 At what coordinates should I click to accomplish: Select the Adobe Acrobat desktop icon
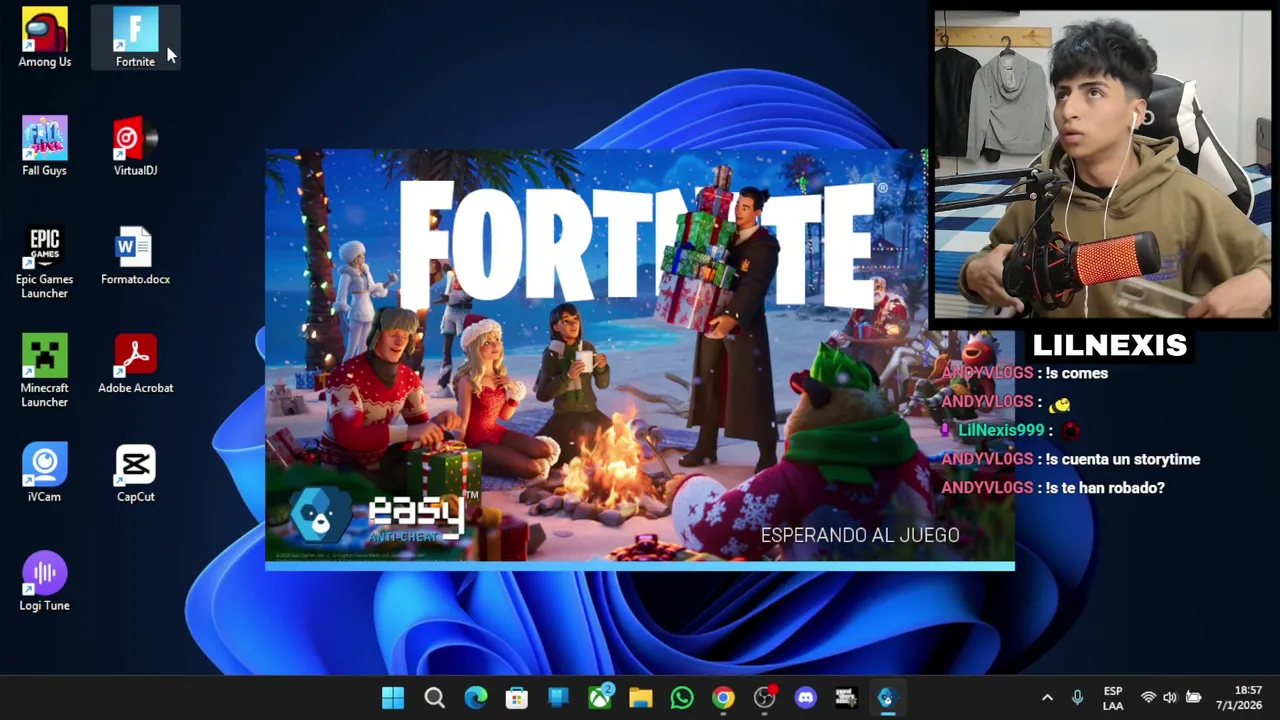[x=135, y=364]
